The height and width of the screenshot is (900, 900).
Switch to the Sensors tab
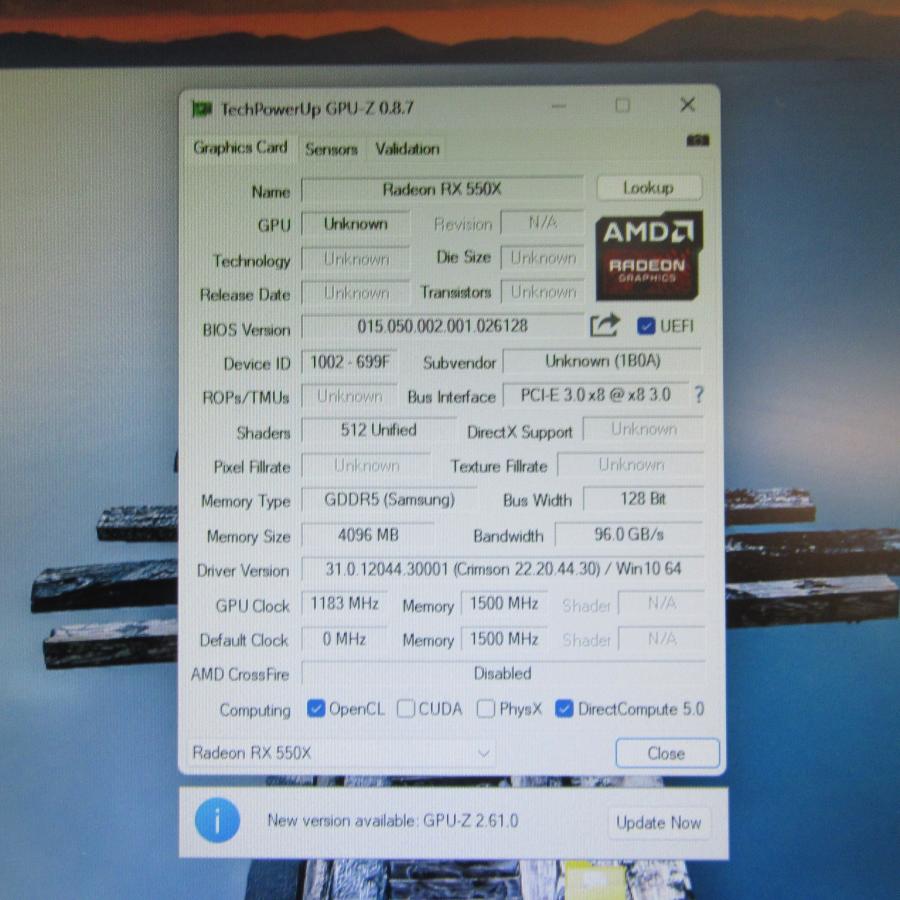point(331,148)
